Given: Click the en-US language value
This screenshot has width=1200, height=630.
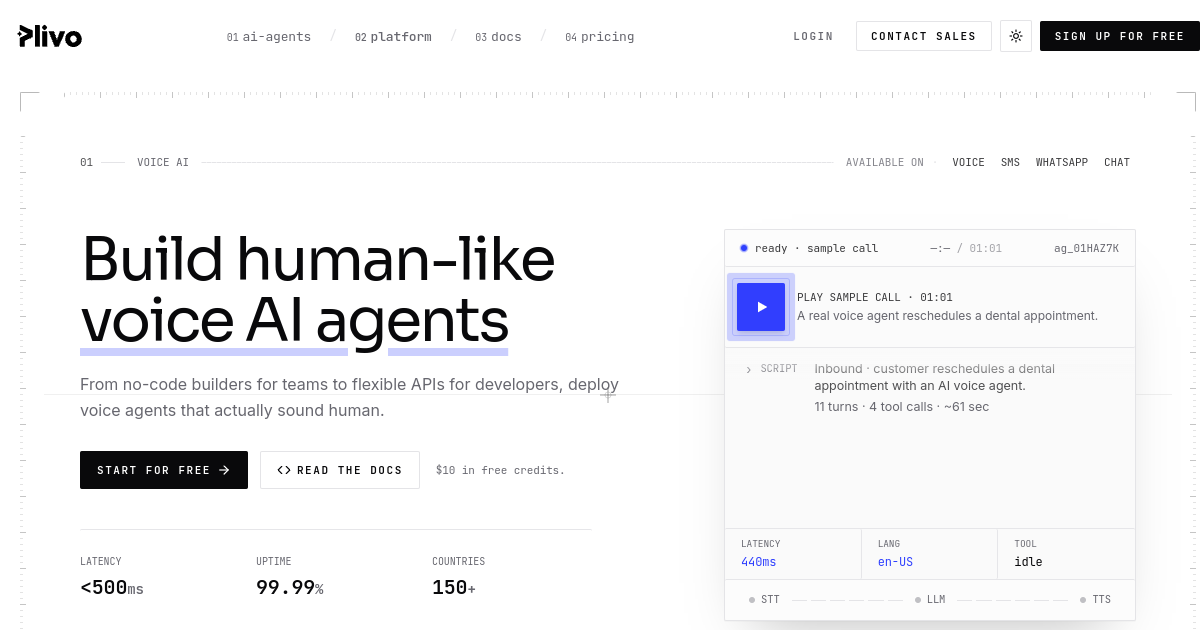Looking at the screenshot, I should point(895,562).
